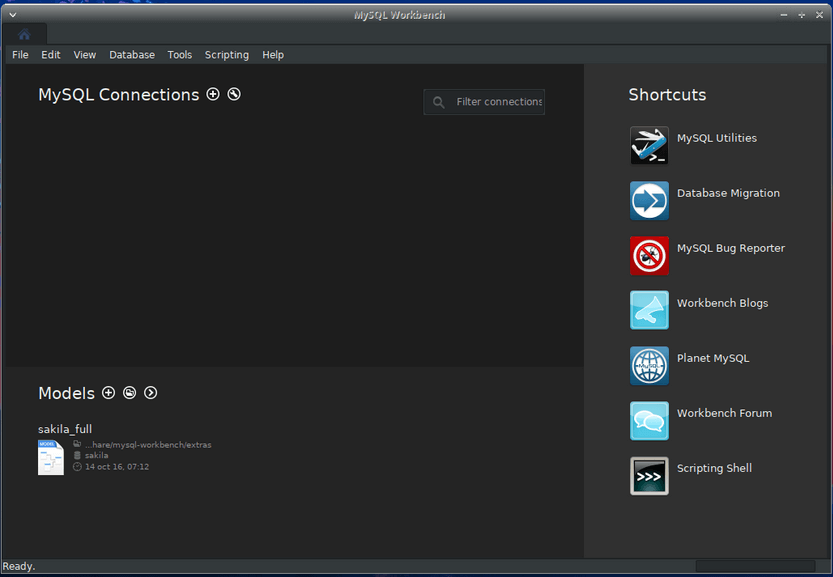Viewport: 833px width, 577px height.
Task: Launch MySQL Utilities shortcut icon
Action: [x=649, y=146]
